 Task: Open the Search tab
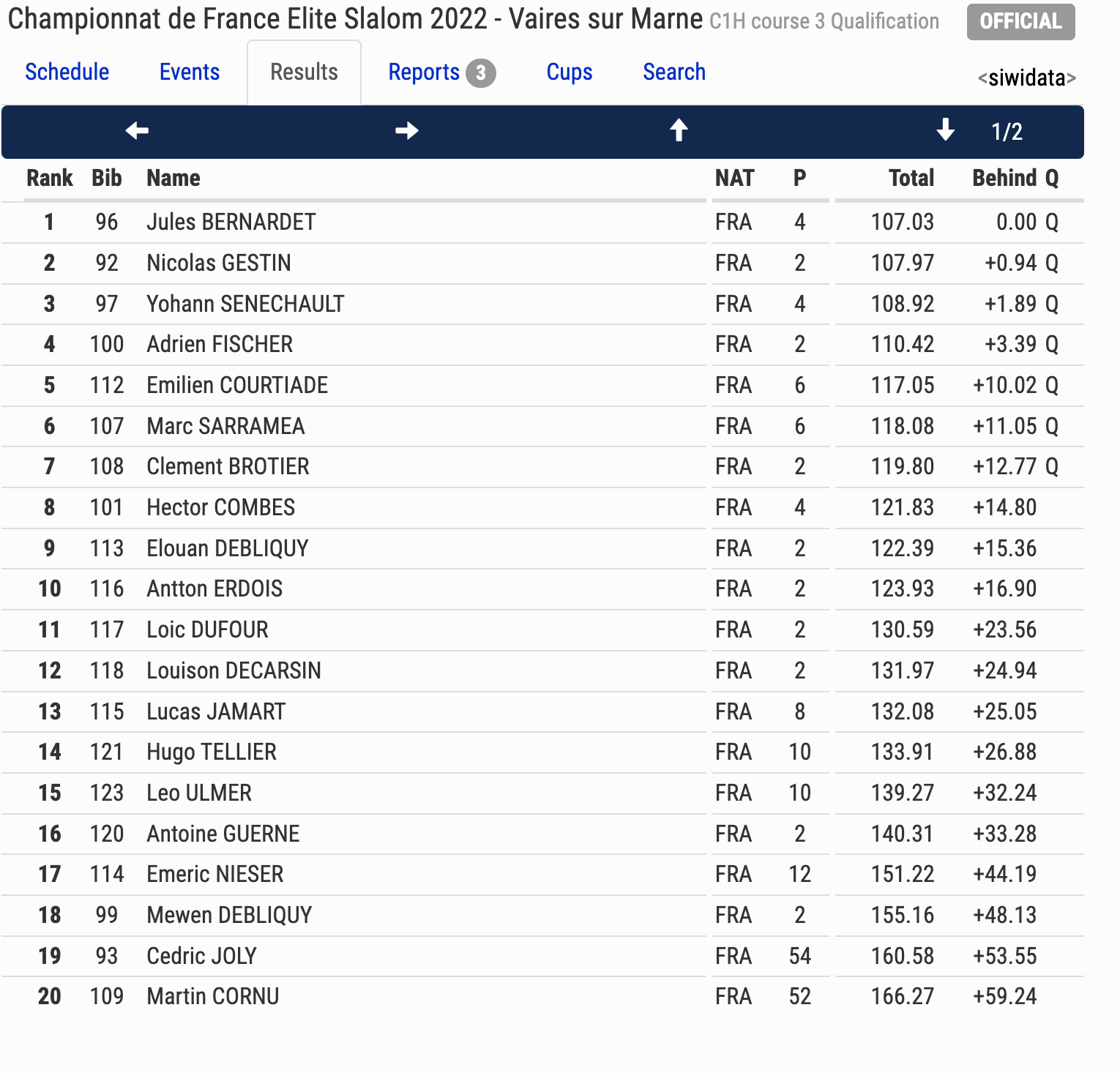(x=674, y=72)
